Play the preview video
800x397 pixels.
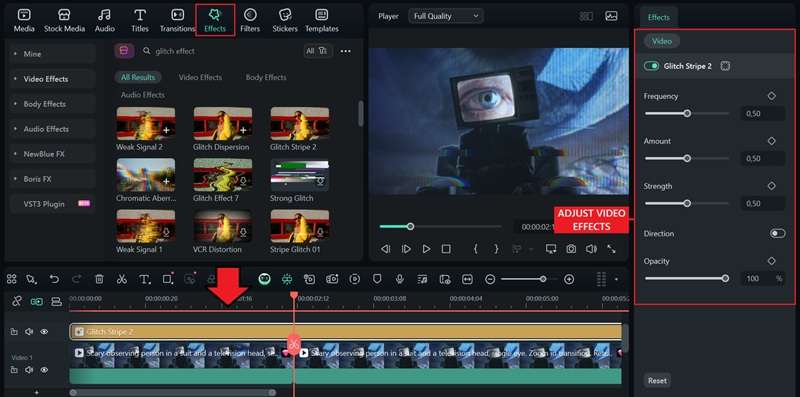(426, 249)
